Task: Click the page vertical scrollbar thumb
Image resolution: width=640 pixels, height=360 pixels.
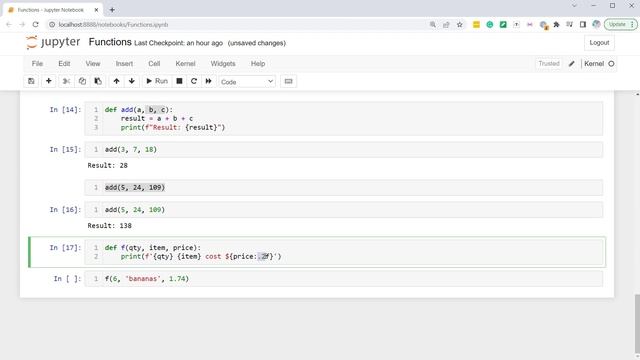Action: pyautogui.click(x=637, y=324)
